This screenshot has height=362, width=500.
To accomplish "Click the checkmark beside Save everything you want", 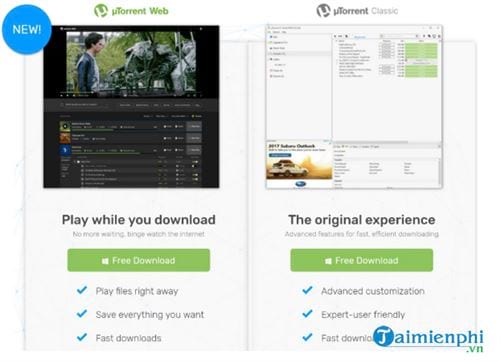I will pyautogui.click(x=82, y=314).
